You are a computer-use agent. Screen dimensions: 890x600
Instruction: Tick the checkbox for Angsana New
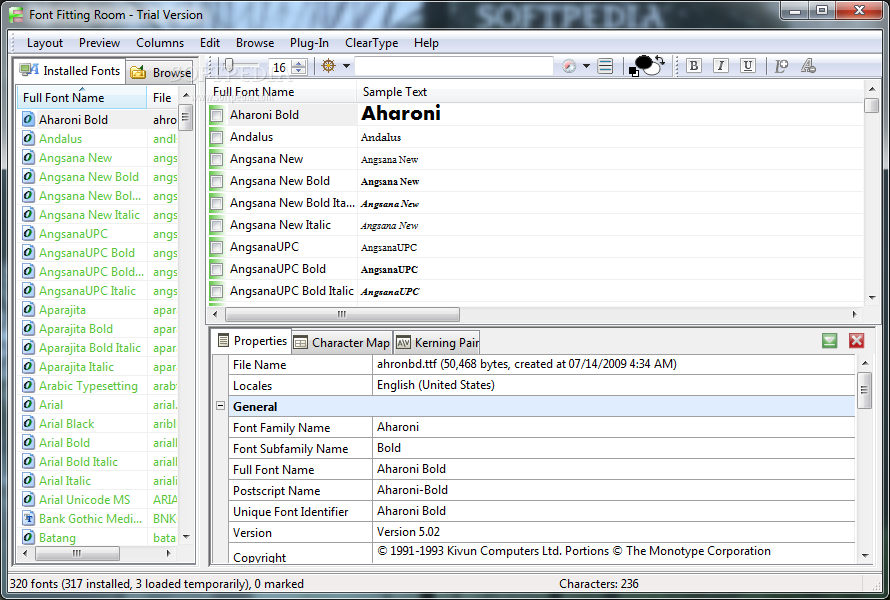click(x=216, y=160)
